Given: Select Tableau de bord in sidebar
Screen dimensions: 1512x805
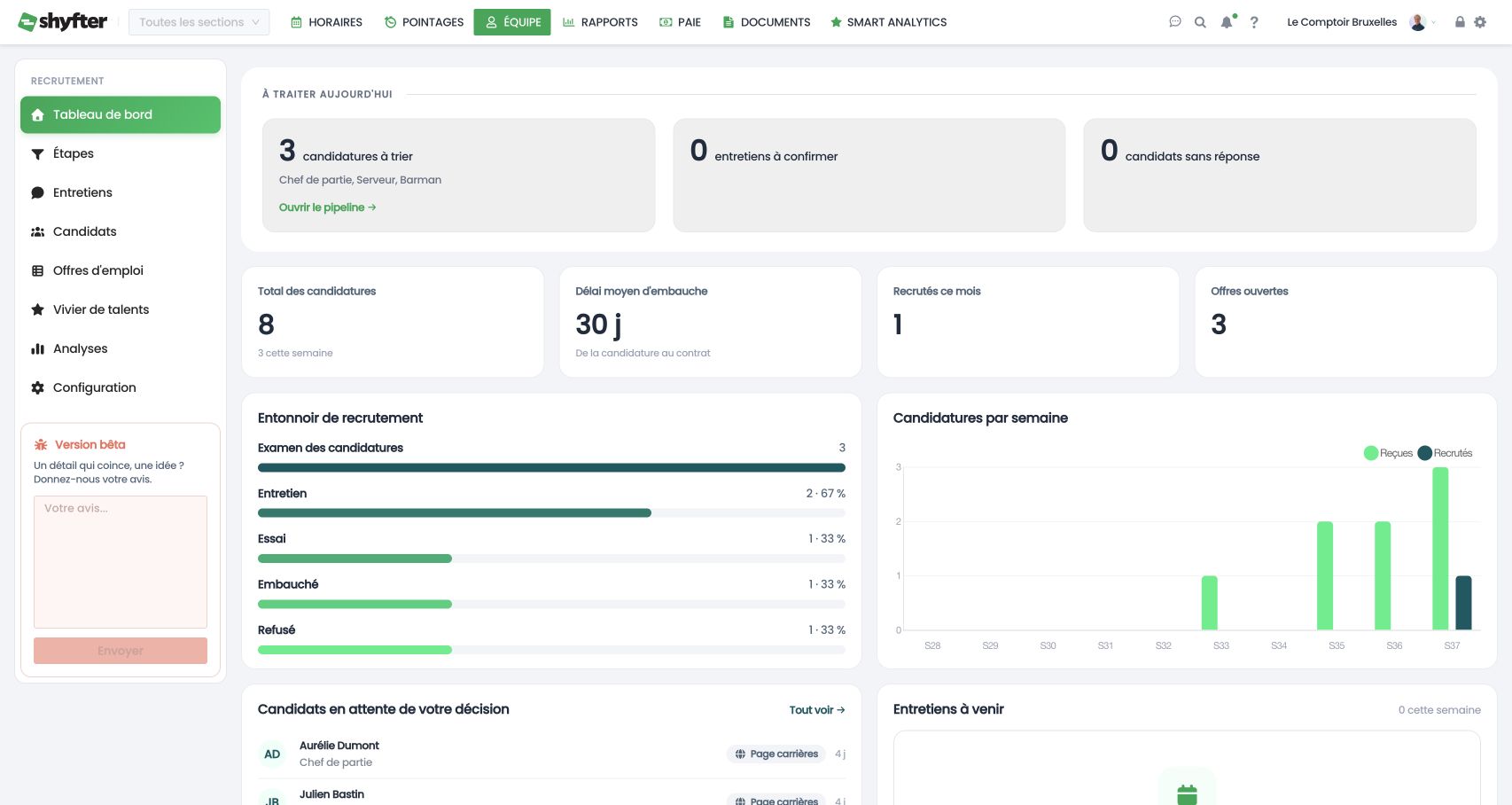Looking at the screenshot, I should coord(121,114).
